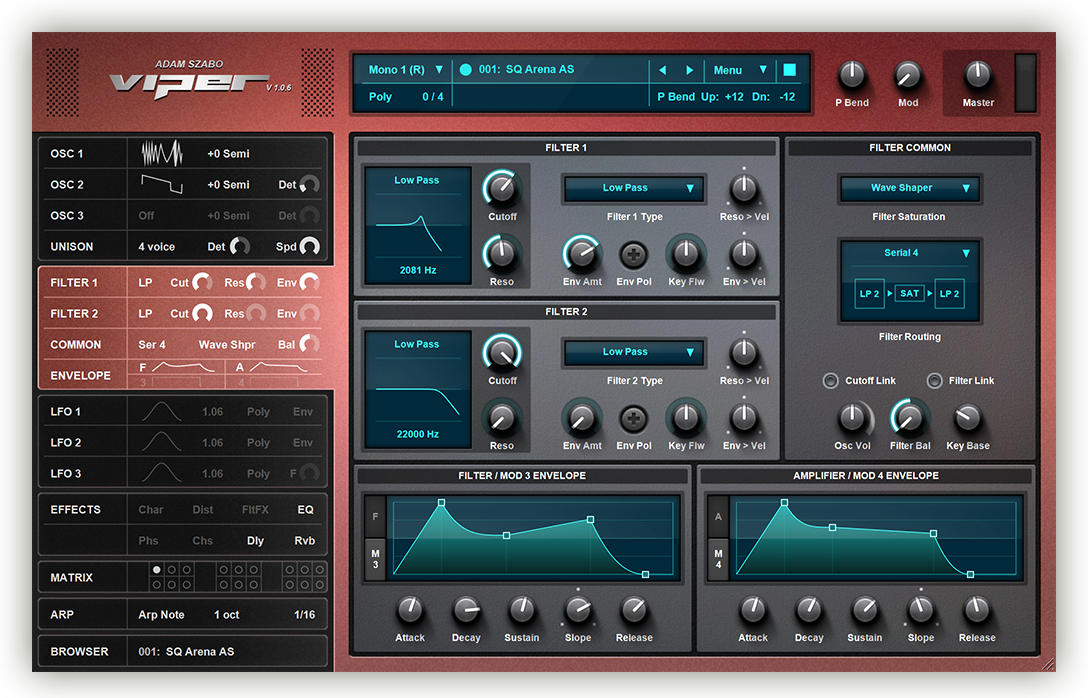Enable the Cutoff Link toggle
The height and width of the screenshot is (698, 1088).
830,381
